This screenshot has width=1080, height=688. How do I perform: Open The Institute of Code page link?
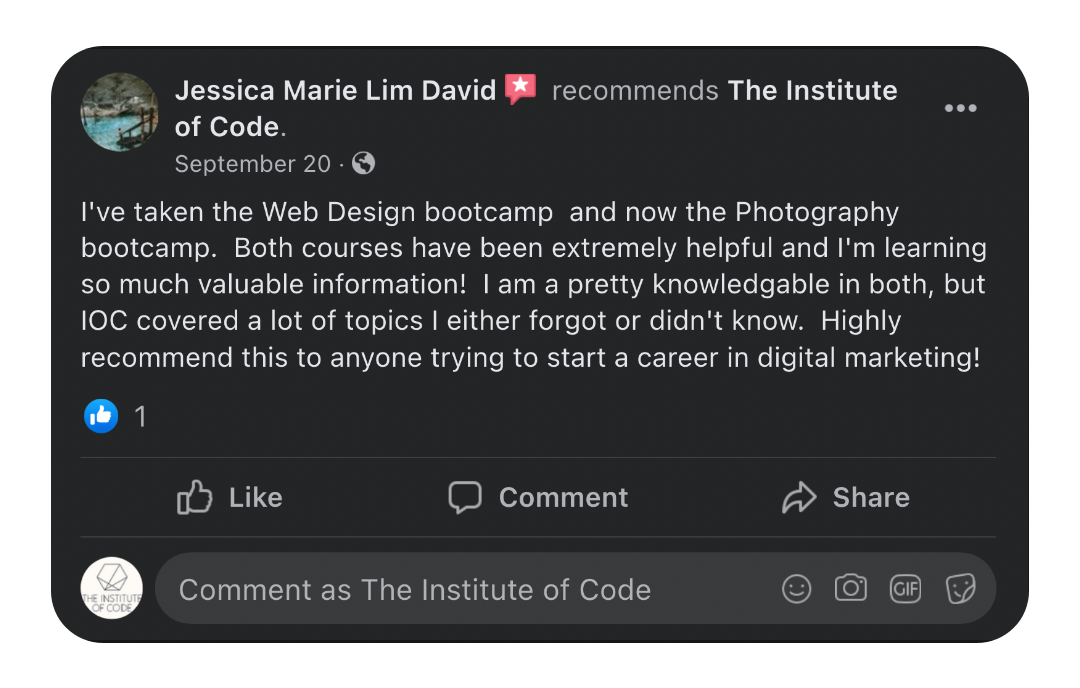[x=812, y=91]
